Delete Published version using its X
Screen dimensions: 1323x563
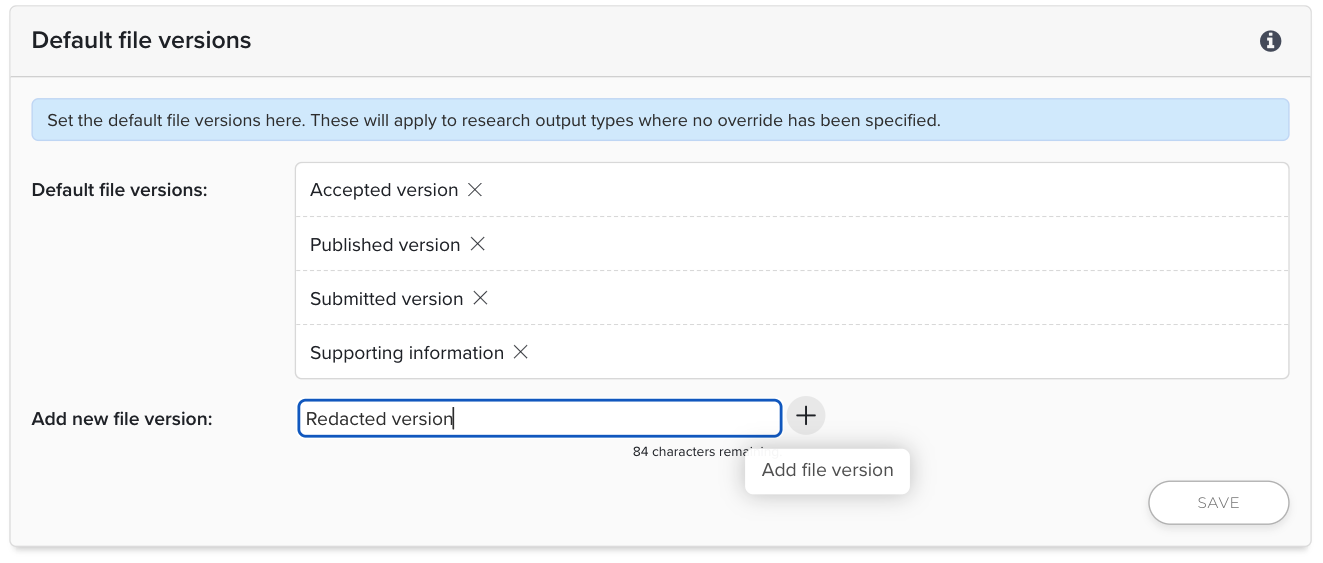click(478, 244)
